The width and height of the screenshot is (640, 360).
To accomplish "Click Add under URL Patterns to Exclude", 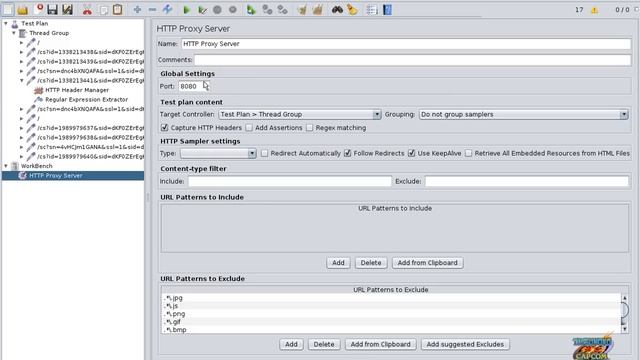I will [291, 344].
